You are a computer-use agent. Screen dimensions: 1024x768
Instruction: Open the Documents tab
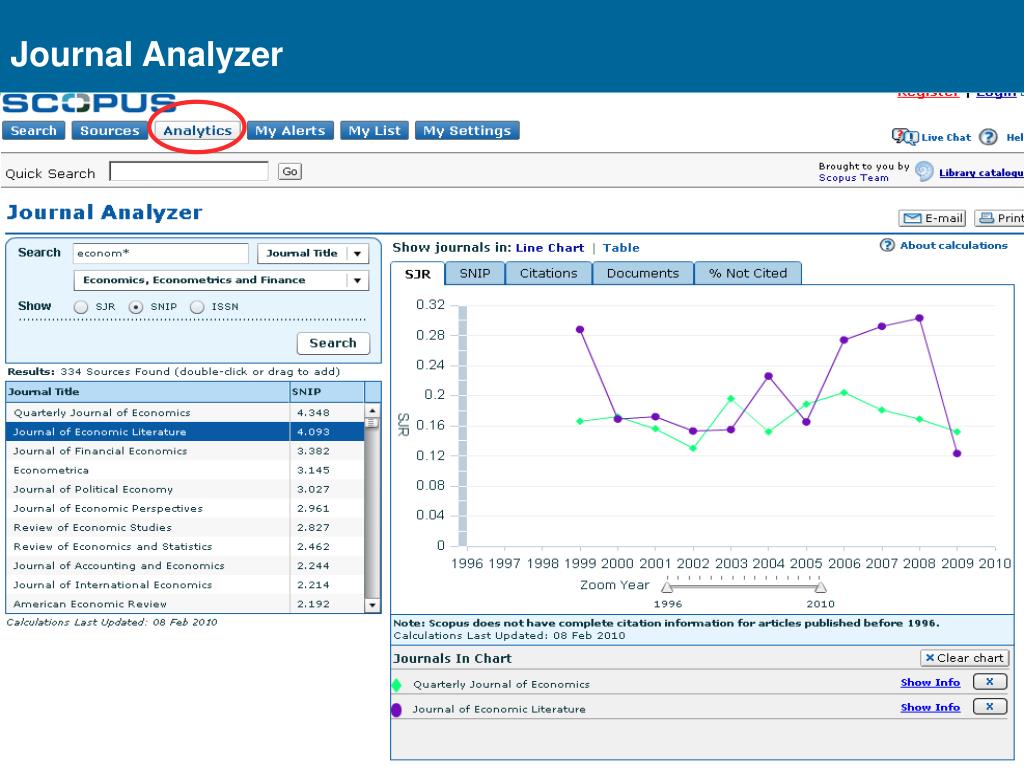643,274
